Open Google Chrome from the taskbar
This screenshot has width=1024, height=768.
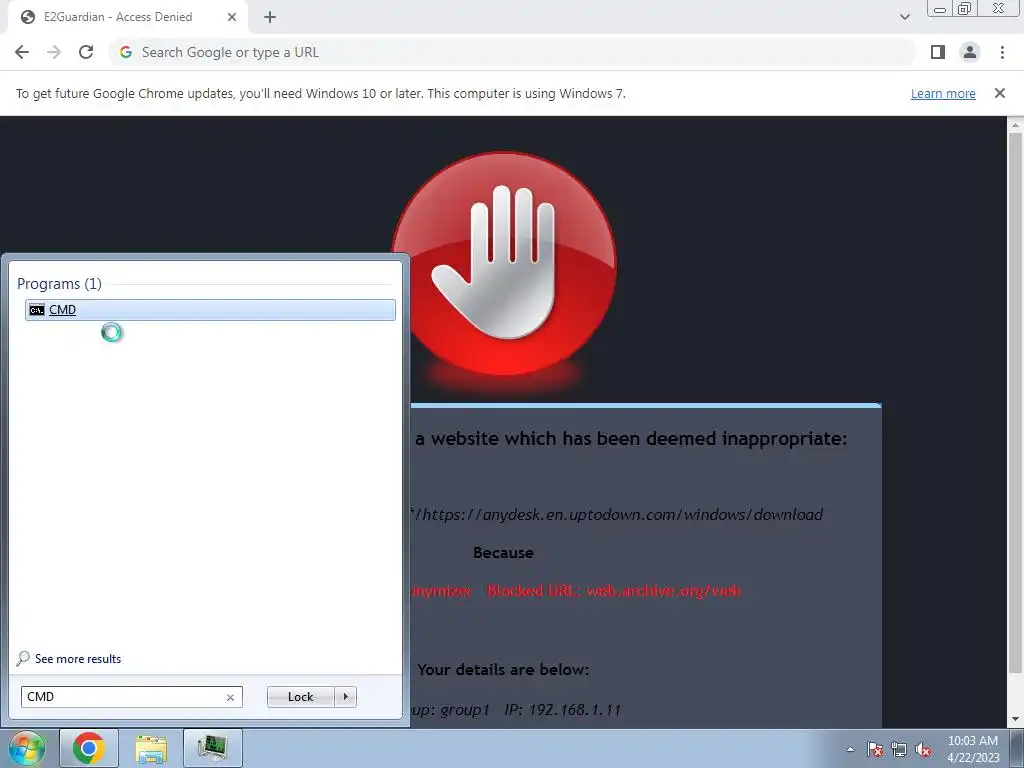(x=89, y=748)
